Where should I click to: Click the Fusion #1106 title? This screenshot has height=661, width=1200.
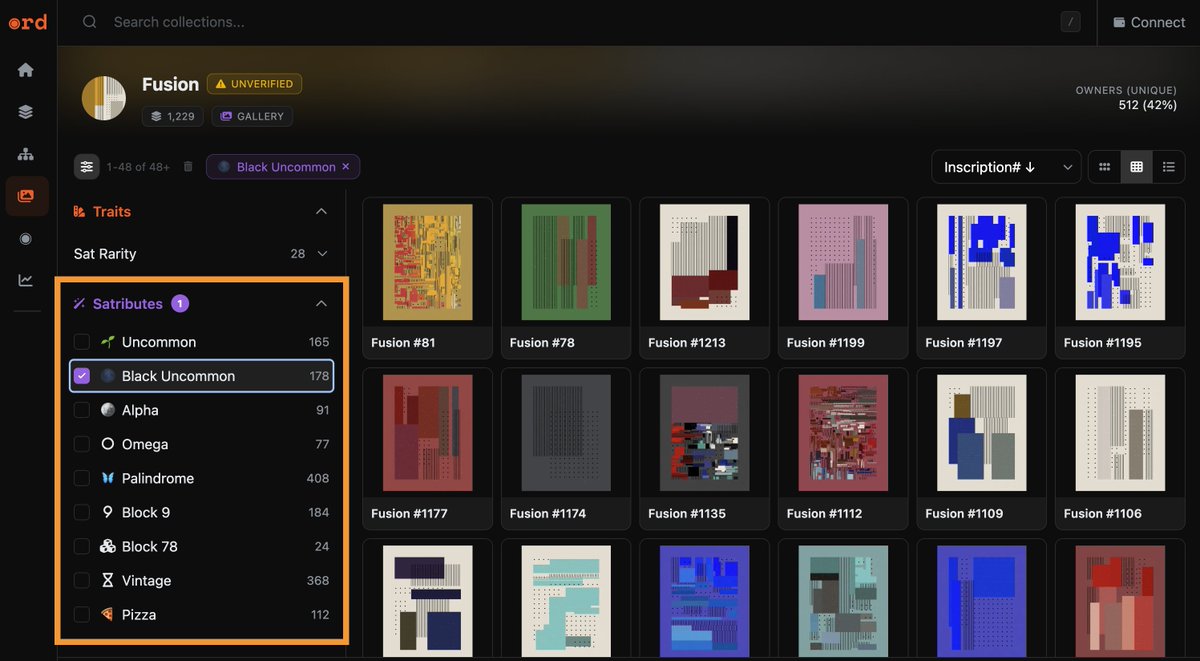pos(1102,514)
